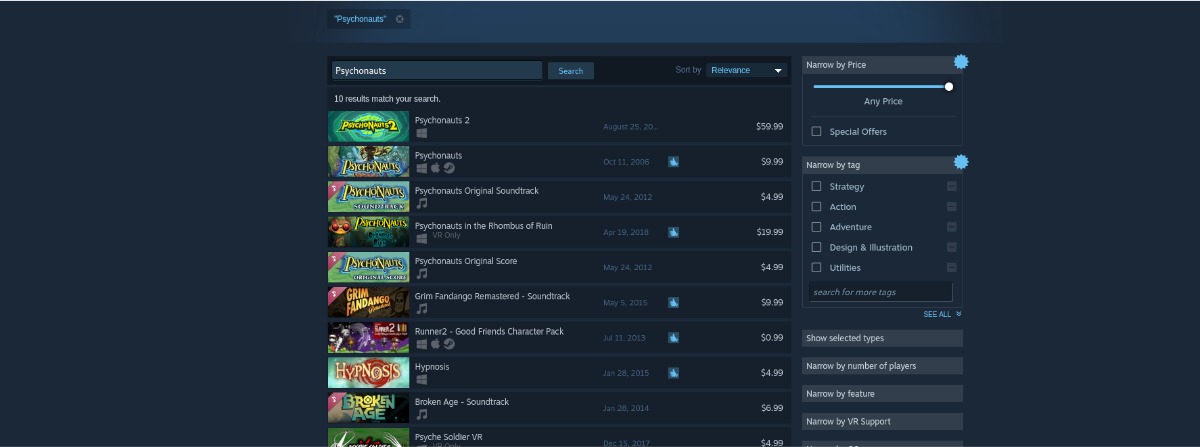
Task: Check the Utilities tag checkbox
Action: [817, 267]
